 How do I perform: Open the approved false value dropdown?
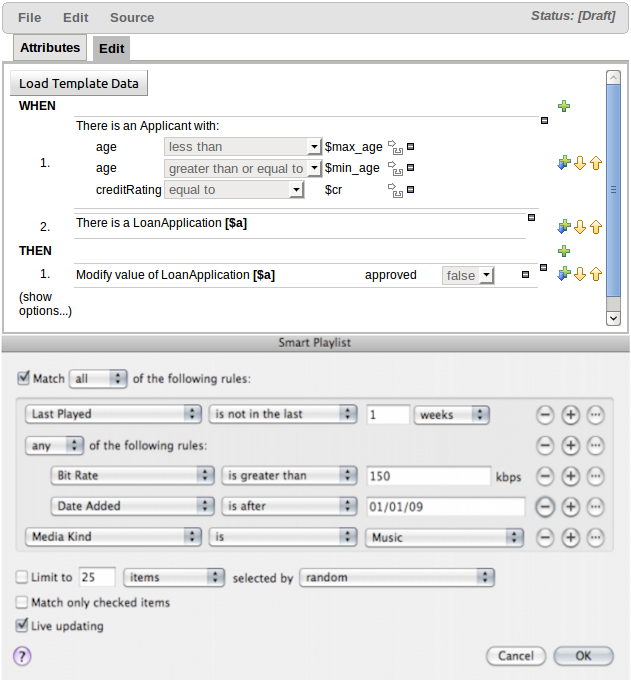point(469,275)
